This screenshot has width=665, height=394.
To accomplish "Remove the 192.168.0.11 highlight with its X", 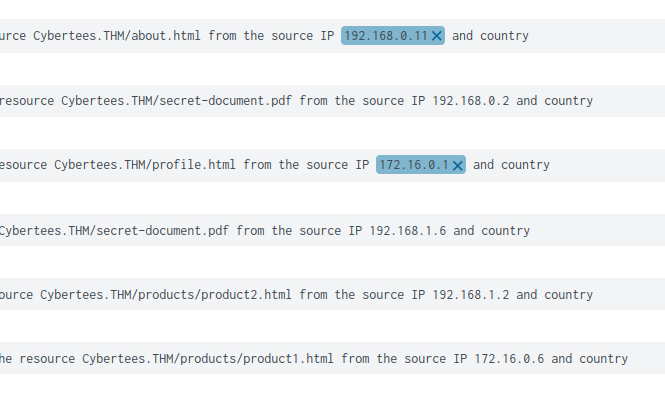I will click(436, 36).
